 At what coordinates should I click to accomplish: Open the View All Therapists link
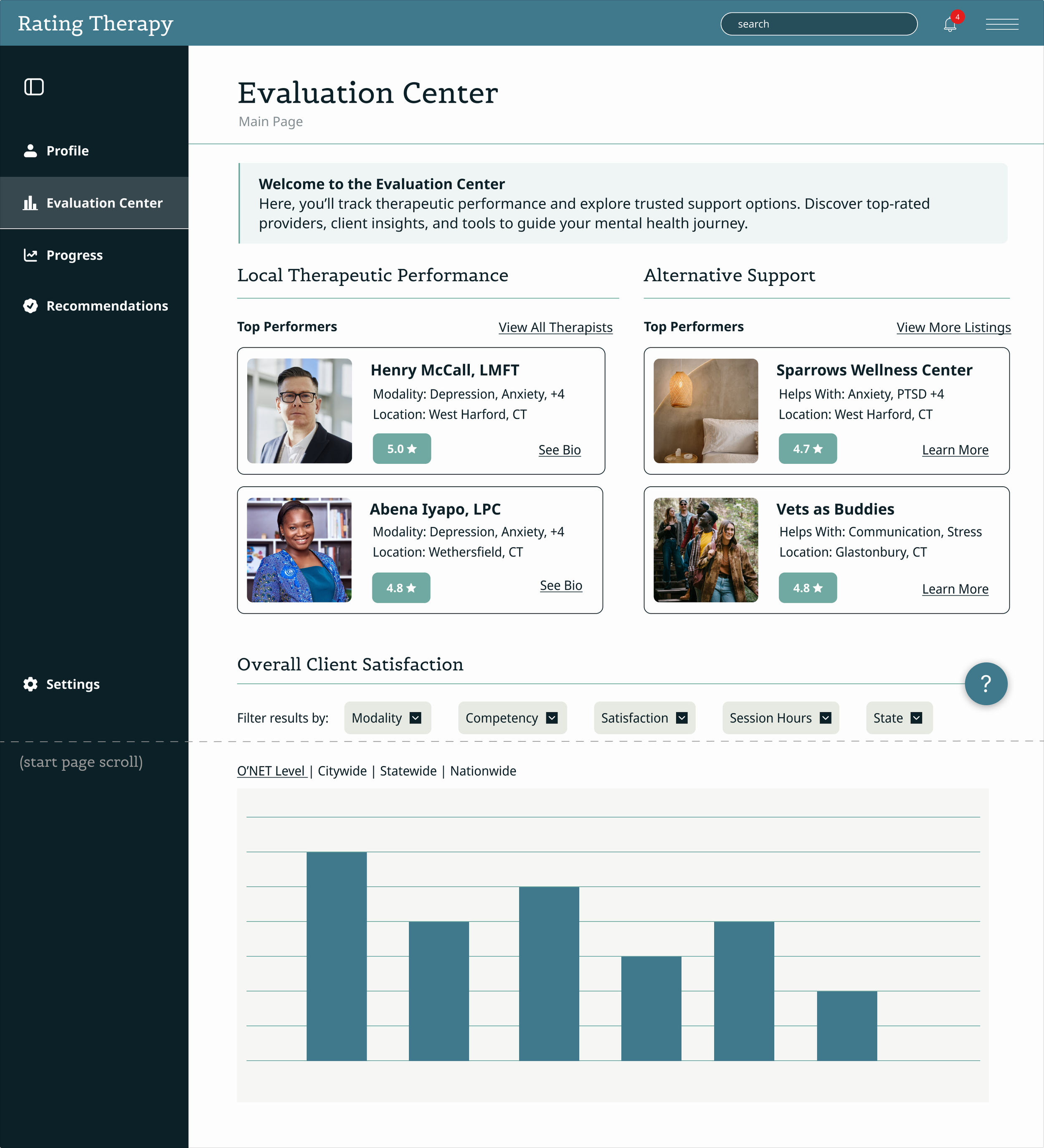point(555,327)
